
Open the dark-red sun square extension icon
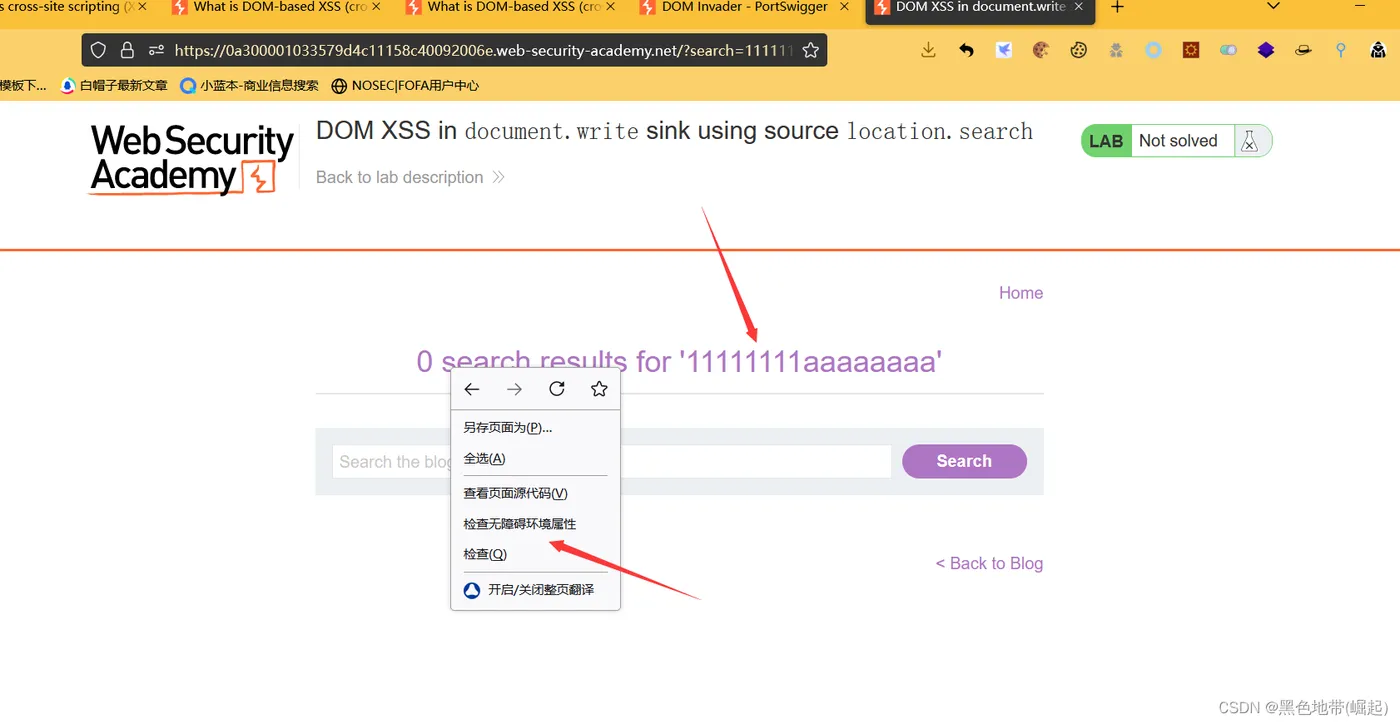pyautogui.click(x=1191, y=50)
